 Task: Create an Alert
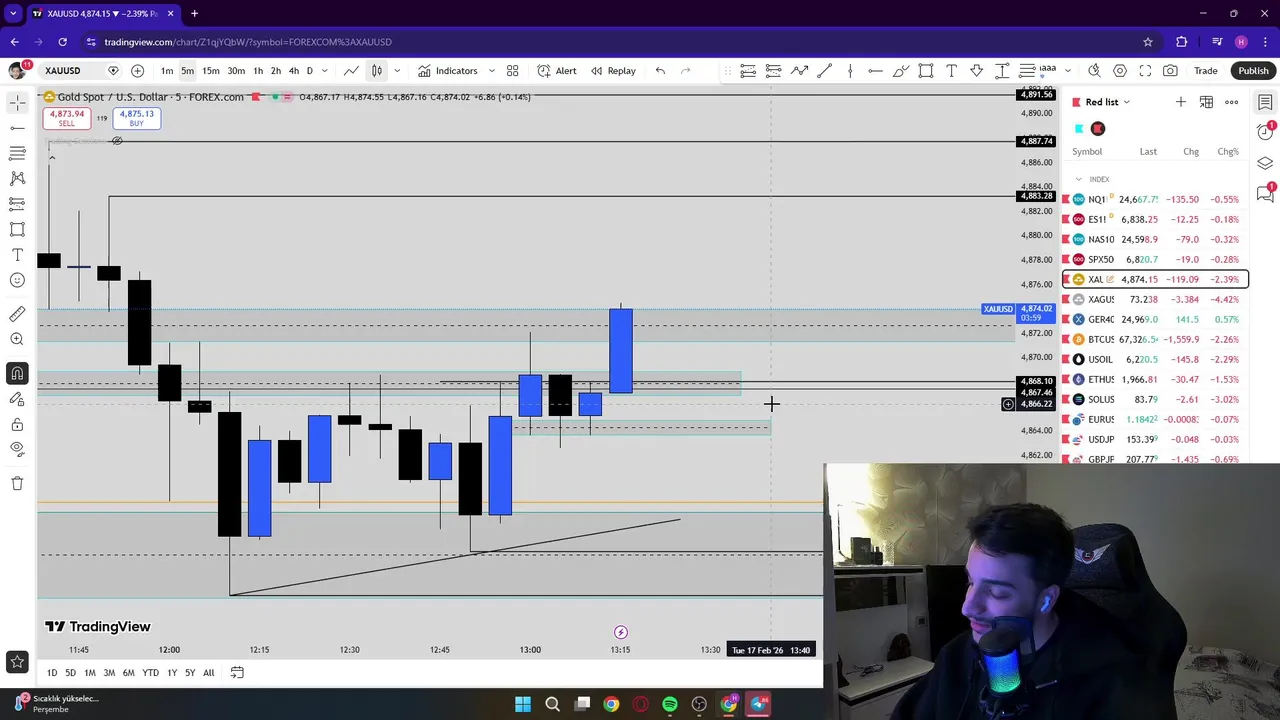coord(557,71)
